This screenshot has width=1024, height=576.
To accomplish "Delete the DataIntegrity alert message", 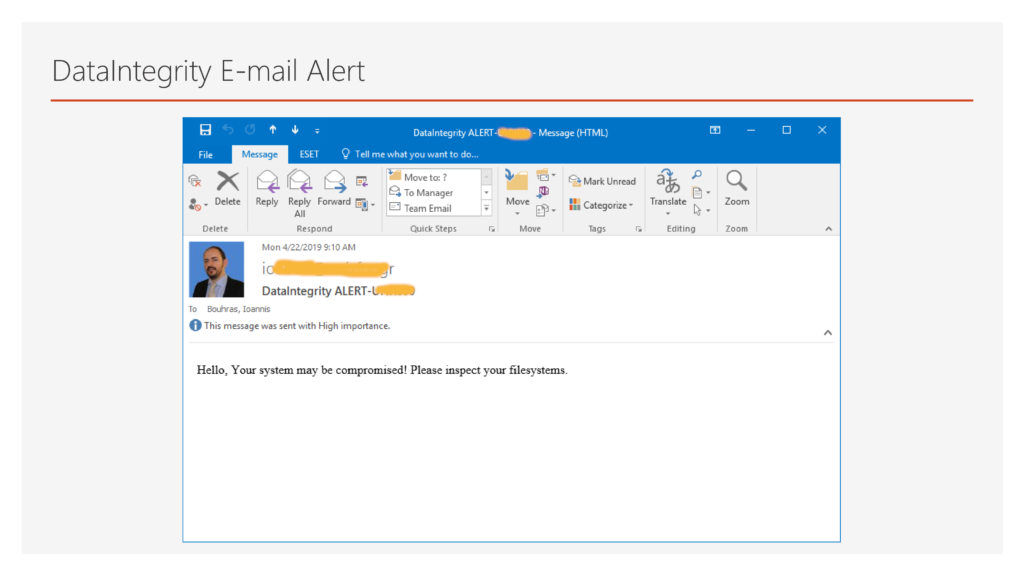I will click(227, 187).
